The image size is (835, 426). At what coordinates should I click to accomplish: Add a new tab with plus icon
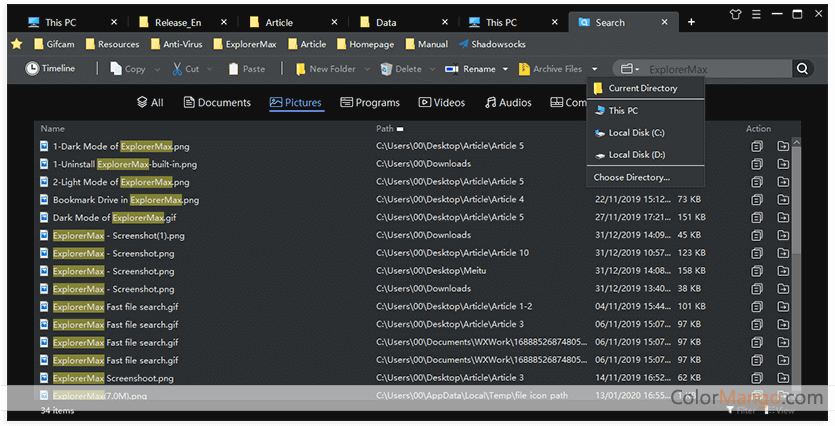click(691, 22)
